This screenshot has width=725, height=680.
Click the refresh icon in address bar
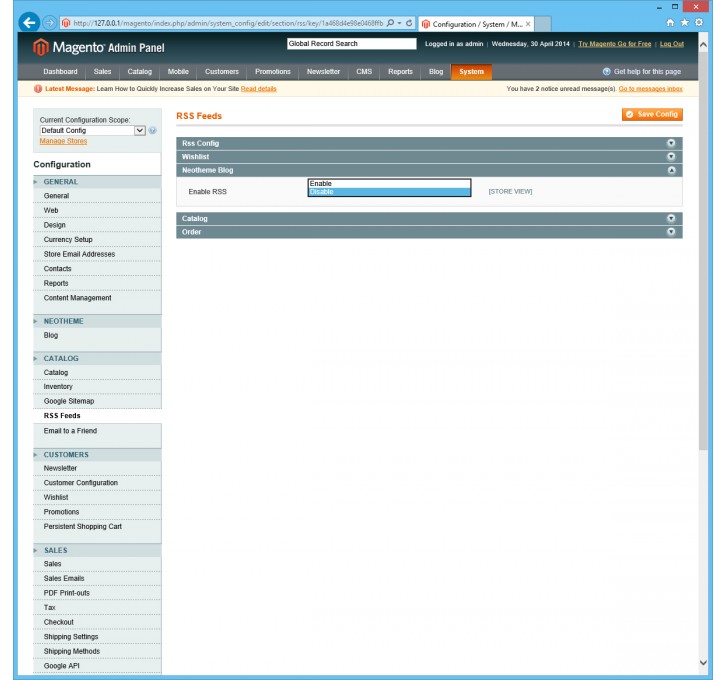point(410,23)
